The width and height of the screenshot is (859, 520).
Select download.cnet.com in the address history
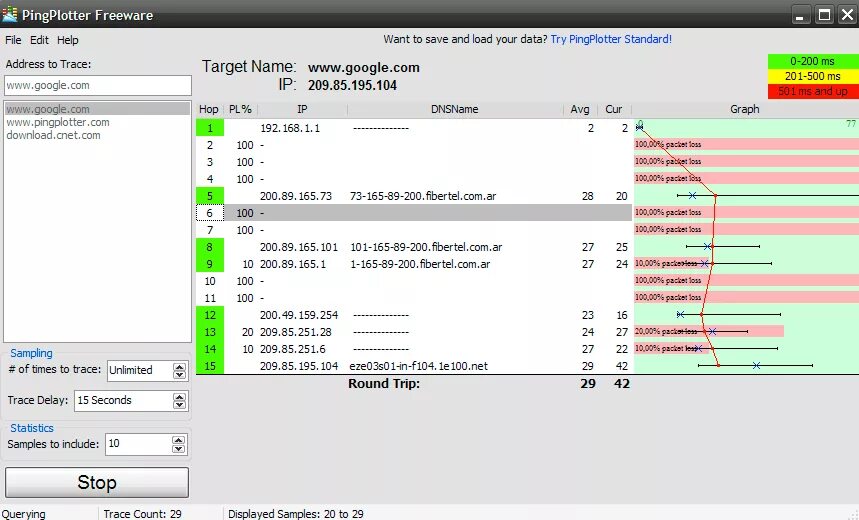53,135
